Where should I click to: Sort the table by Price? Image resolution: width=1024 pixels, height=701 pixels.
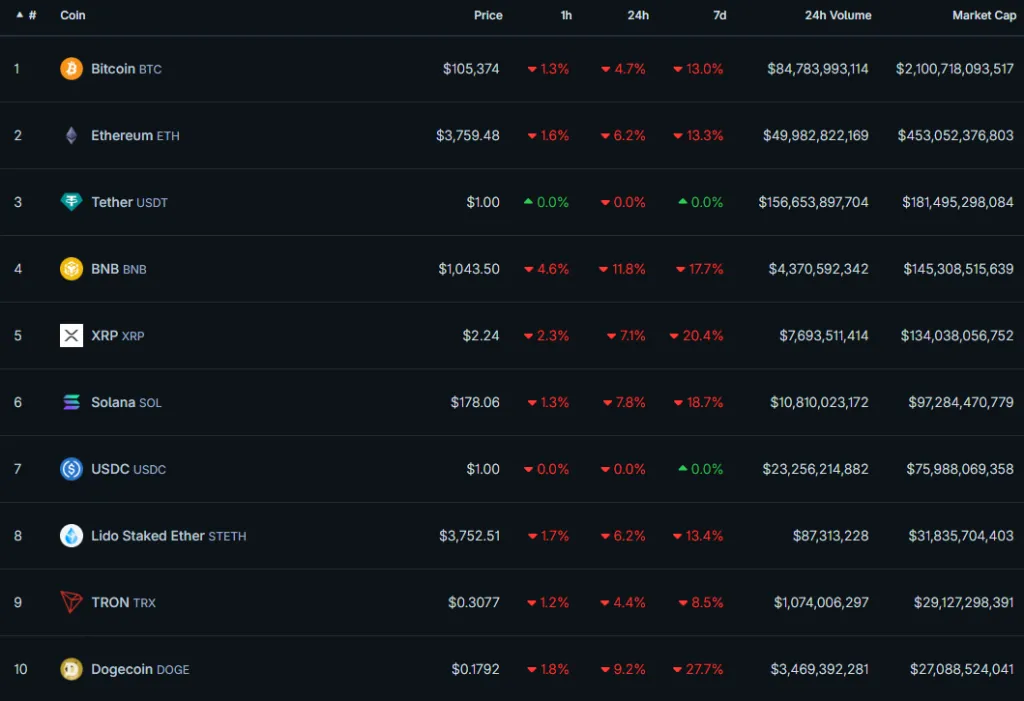pos(488,15)
